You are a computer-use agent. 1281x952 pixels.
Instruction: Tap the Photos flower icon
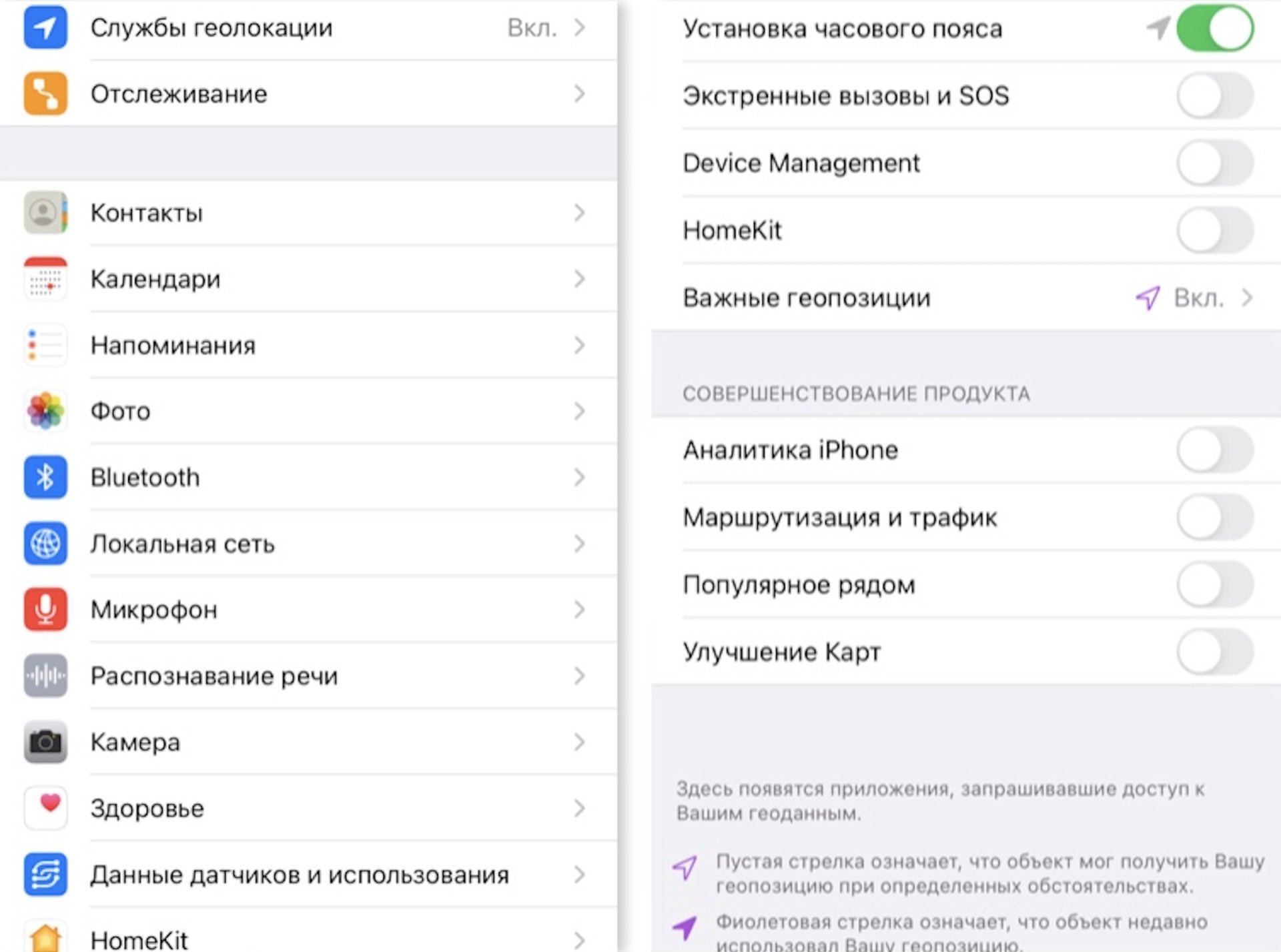pos(45,410)
